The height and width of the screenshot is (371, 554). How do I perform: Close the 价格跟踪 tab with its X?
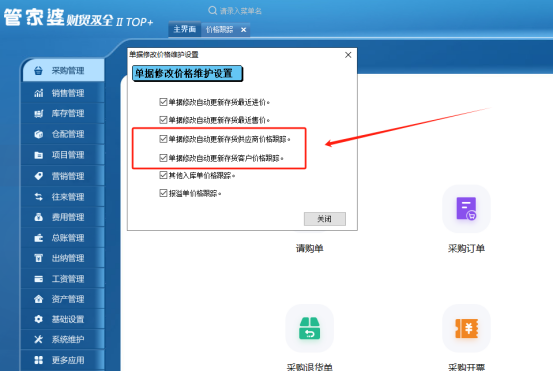243,30
